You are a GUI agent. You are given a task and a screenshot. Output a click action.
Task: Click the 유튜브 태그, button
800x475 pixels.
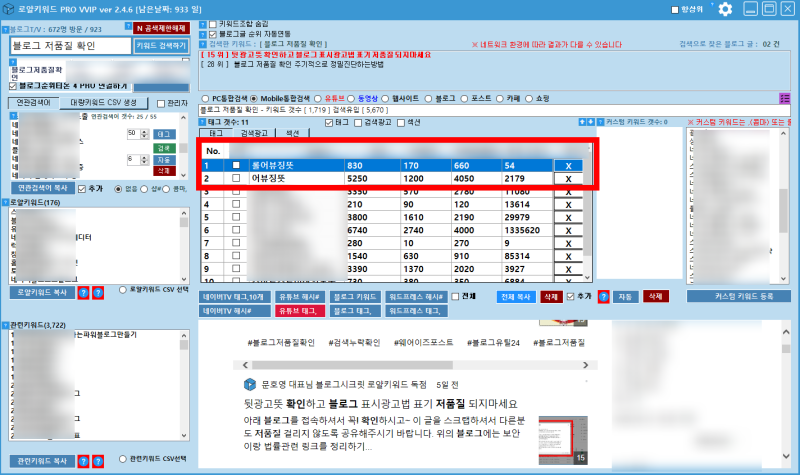click(x=299, y=311)
